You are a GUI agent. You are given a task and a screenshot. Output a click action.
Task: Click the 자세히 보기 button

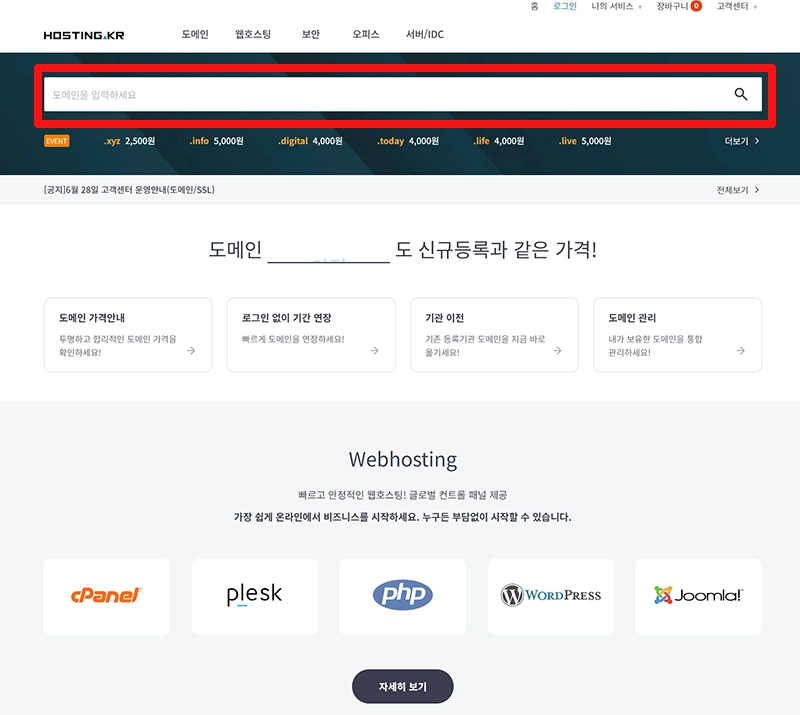(x=401, y=686)
